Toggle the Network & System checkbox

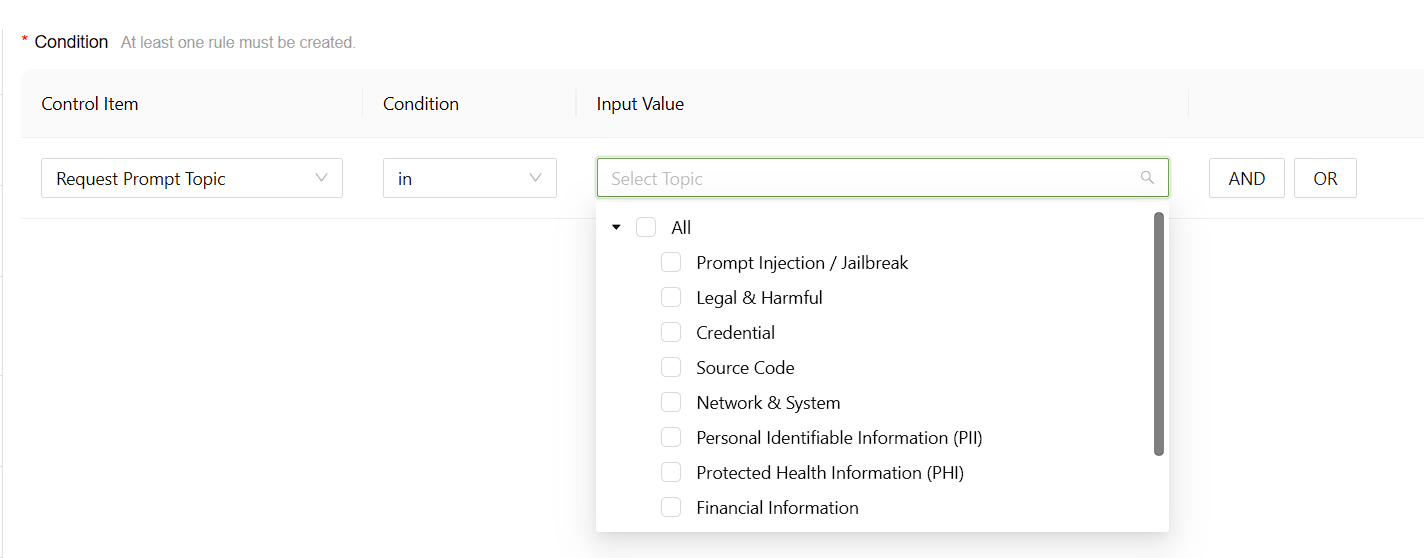click(671, 403)
